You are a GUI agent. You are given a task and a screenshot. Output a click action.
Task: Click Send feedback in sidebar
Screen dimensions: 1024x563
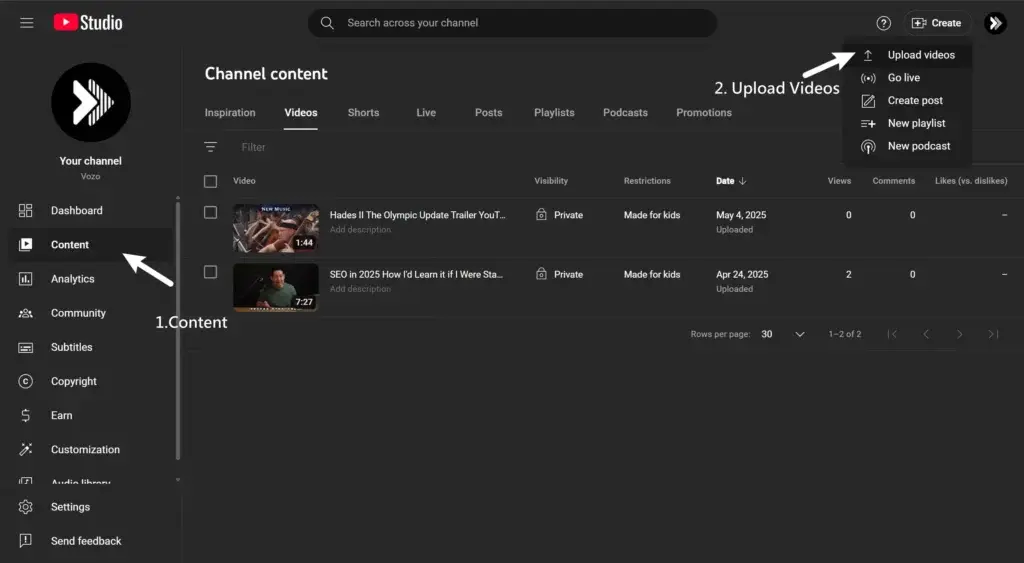(x=85, y=541)
